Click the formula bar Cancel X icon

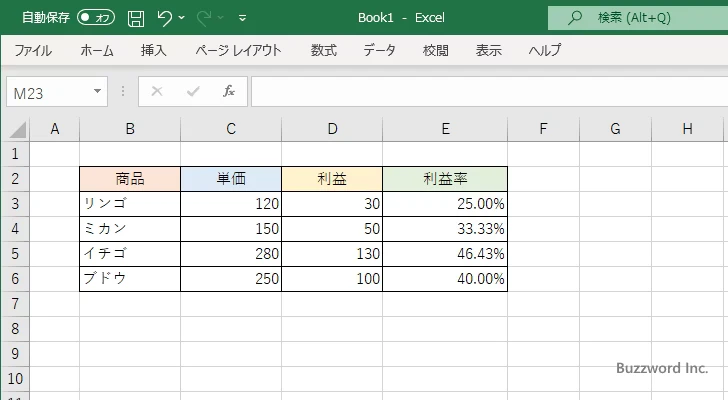pos(157,91)
